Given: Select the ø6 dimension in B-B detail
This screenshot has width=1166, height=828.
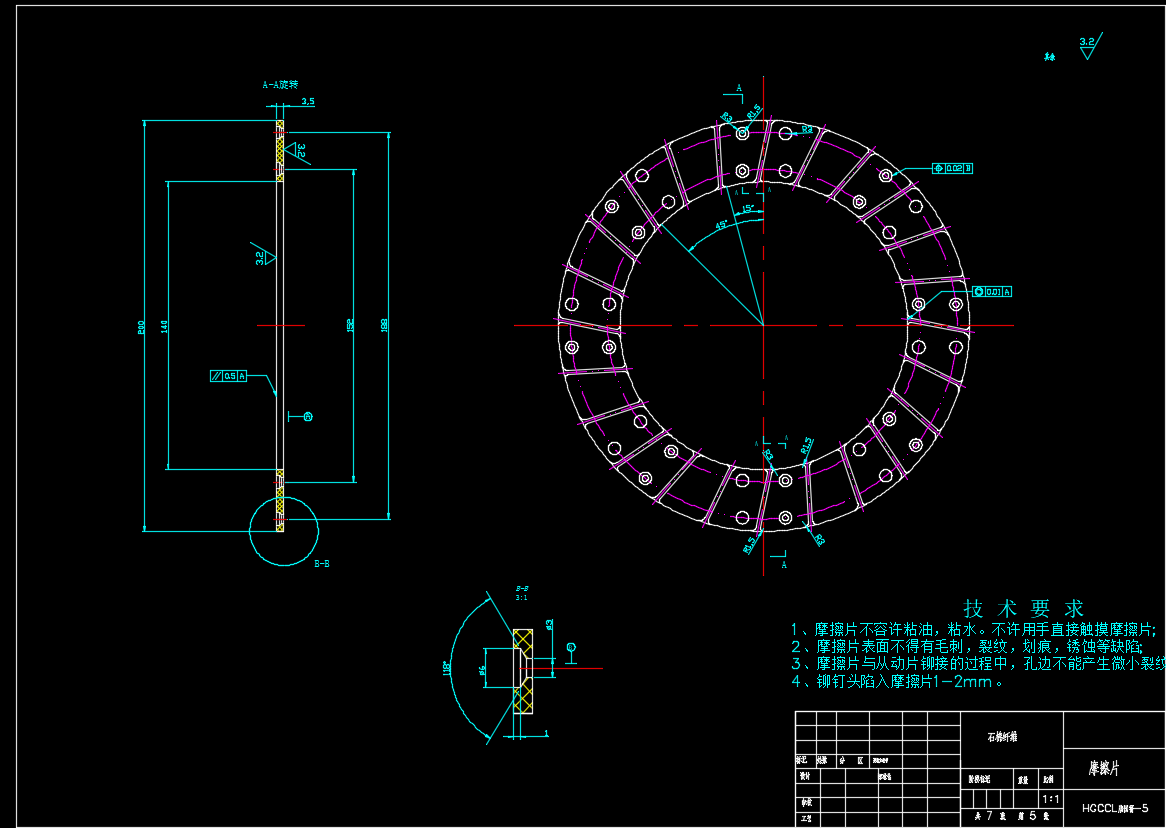Looking at the screenshot, I should click(x=482, y=669).
